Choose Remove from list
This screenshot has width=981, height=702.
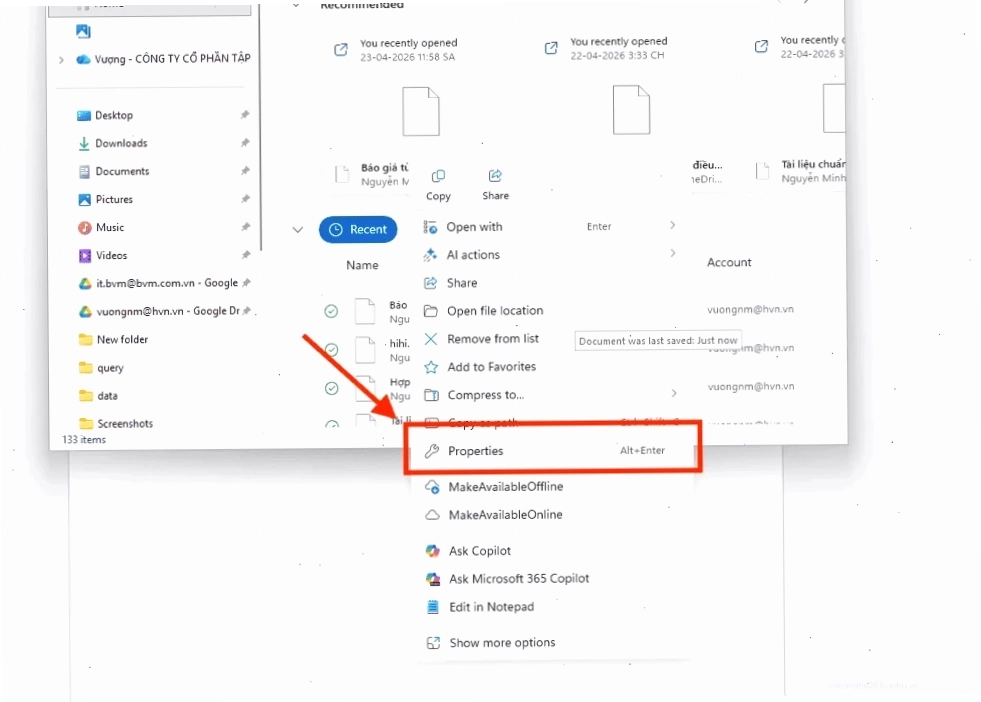(x=493, y=338)
